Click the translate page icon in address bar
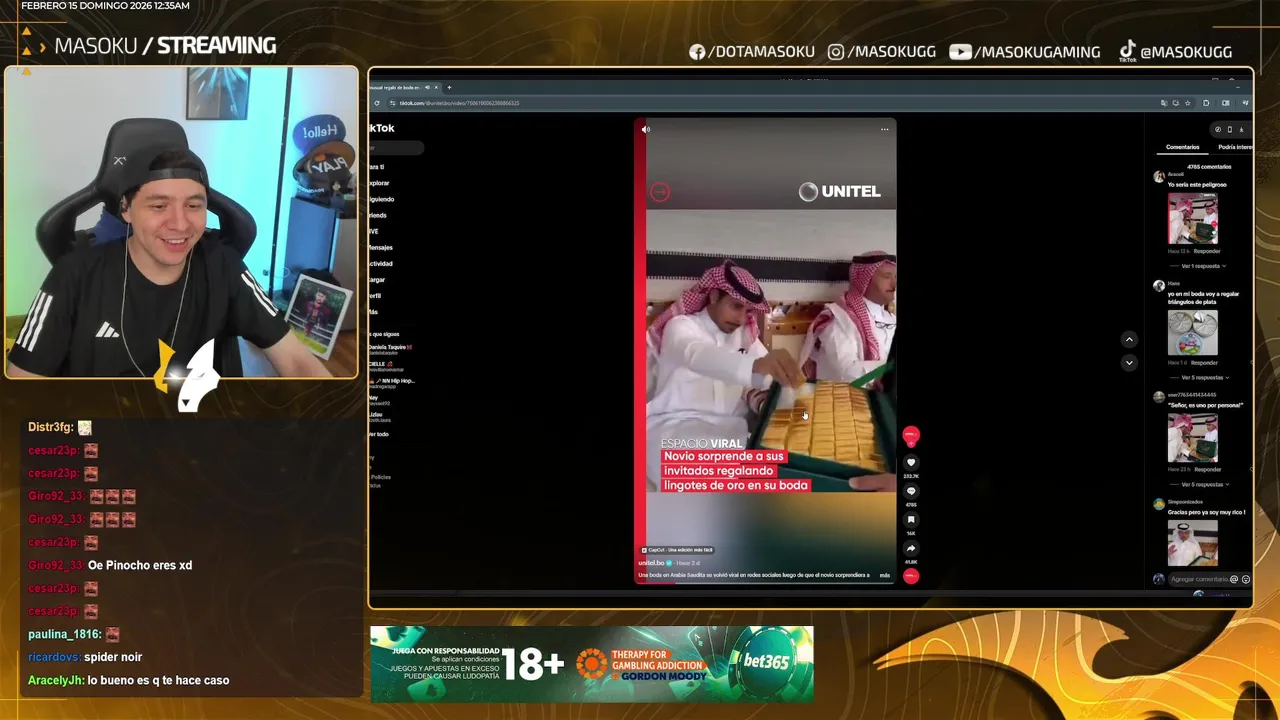1280x720 pixels. 1164,103
